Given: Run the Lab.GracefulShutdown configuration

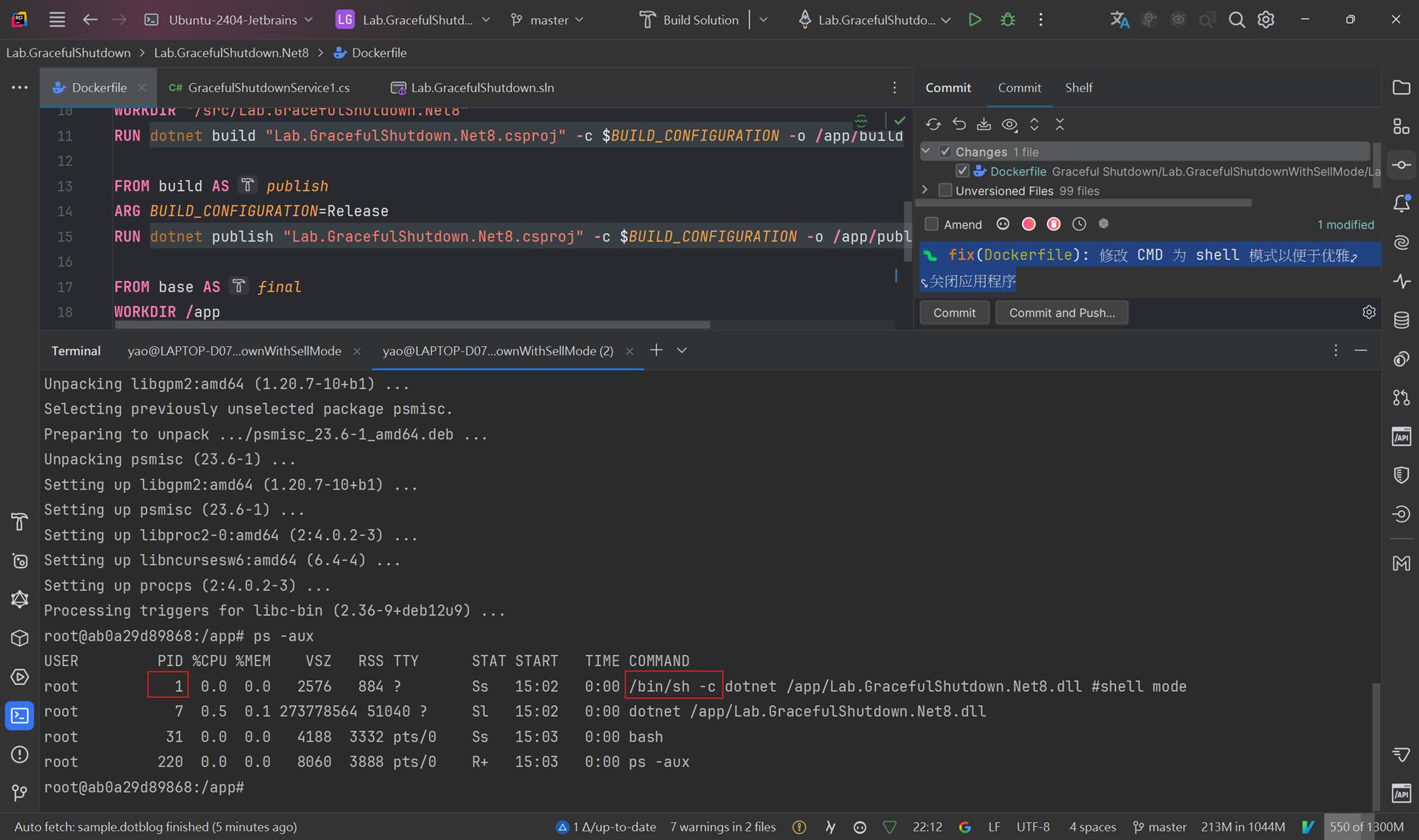Looking at the screenshot, I should tap(975, 20).
